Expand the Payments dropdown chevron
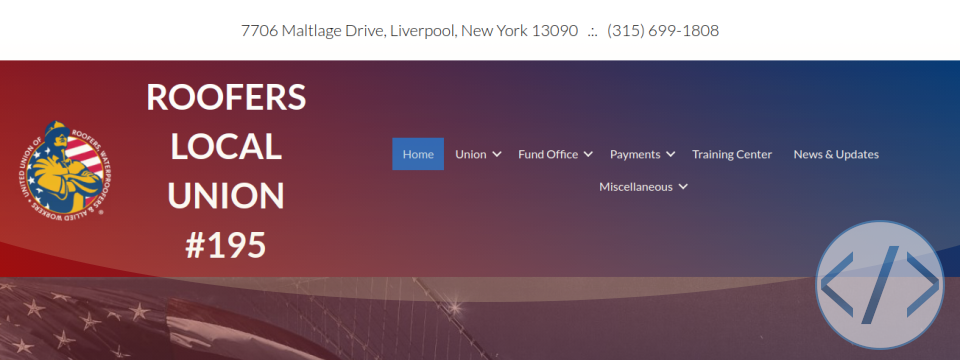960x360 pixels. pos(670,154)
